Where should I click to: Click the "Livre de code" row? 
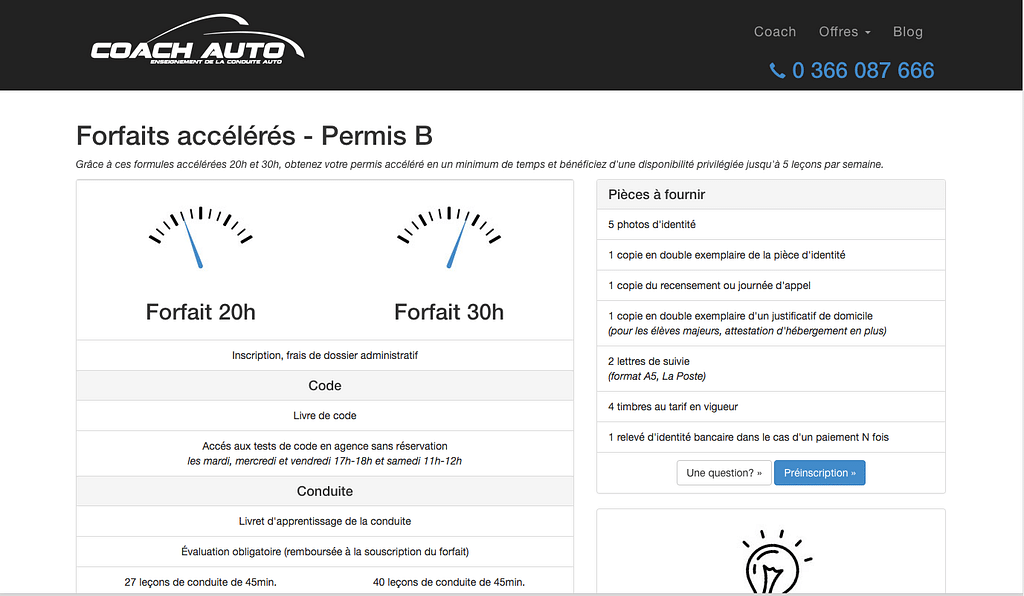pyautogui.click(x=325, y=415)
